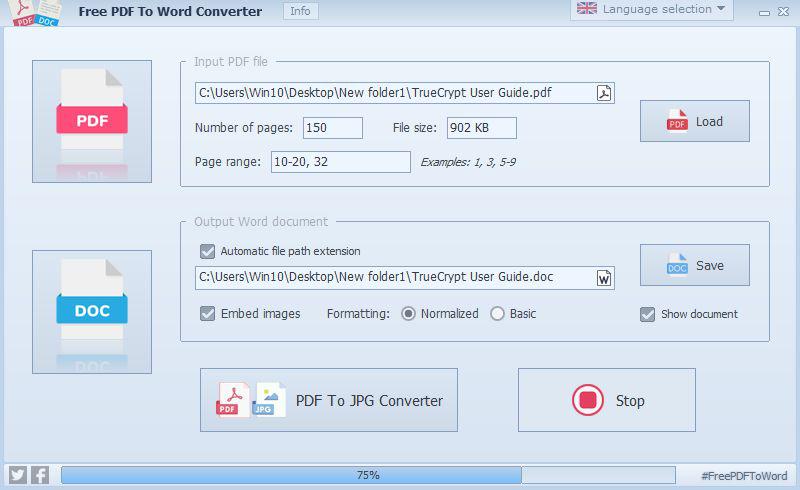Click the PDF browse icon in input path
Image resolution: width=800 pixels, height=490 pixels.
tap(604, 93)
